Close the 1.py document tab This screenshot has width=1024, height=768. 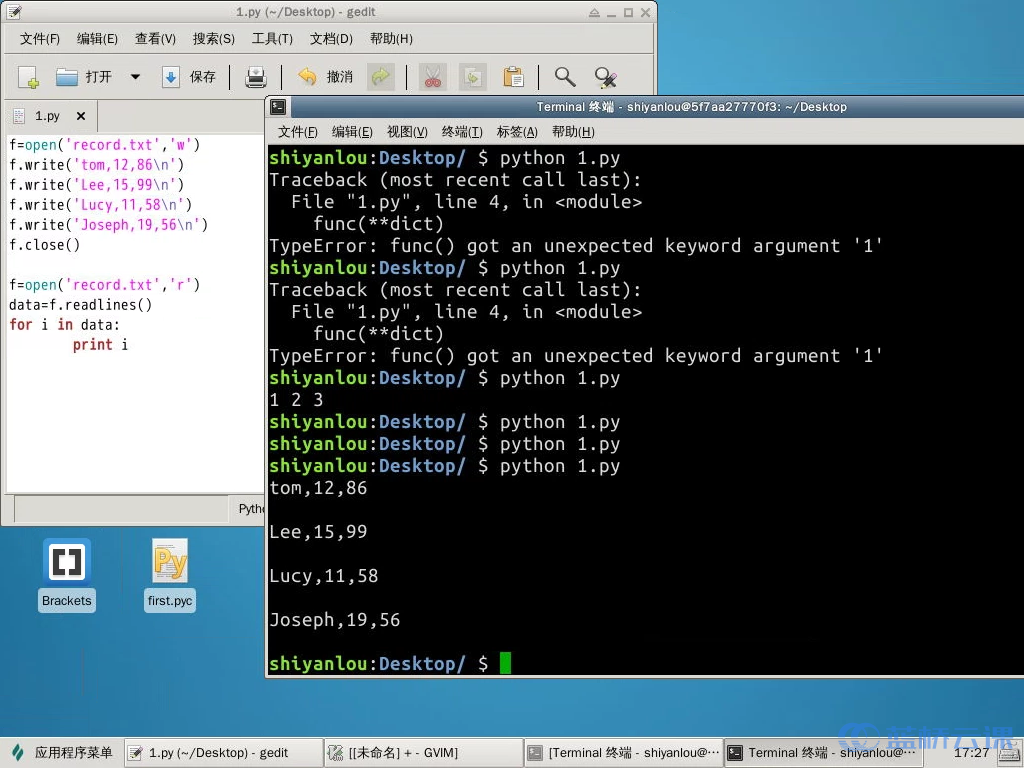(81, 116)
